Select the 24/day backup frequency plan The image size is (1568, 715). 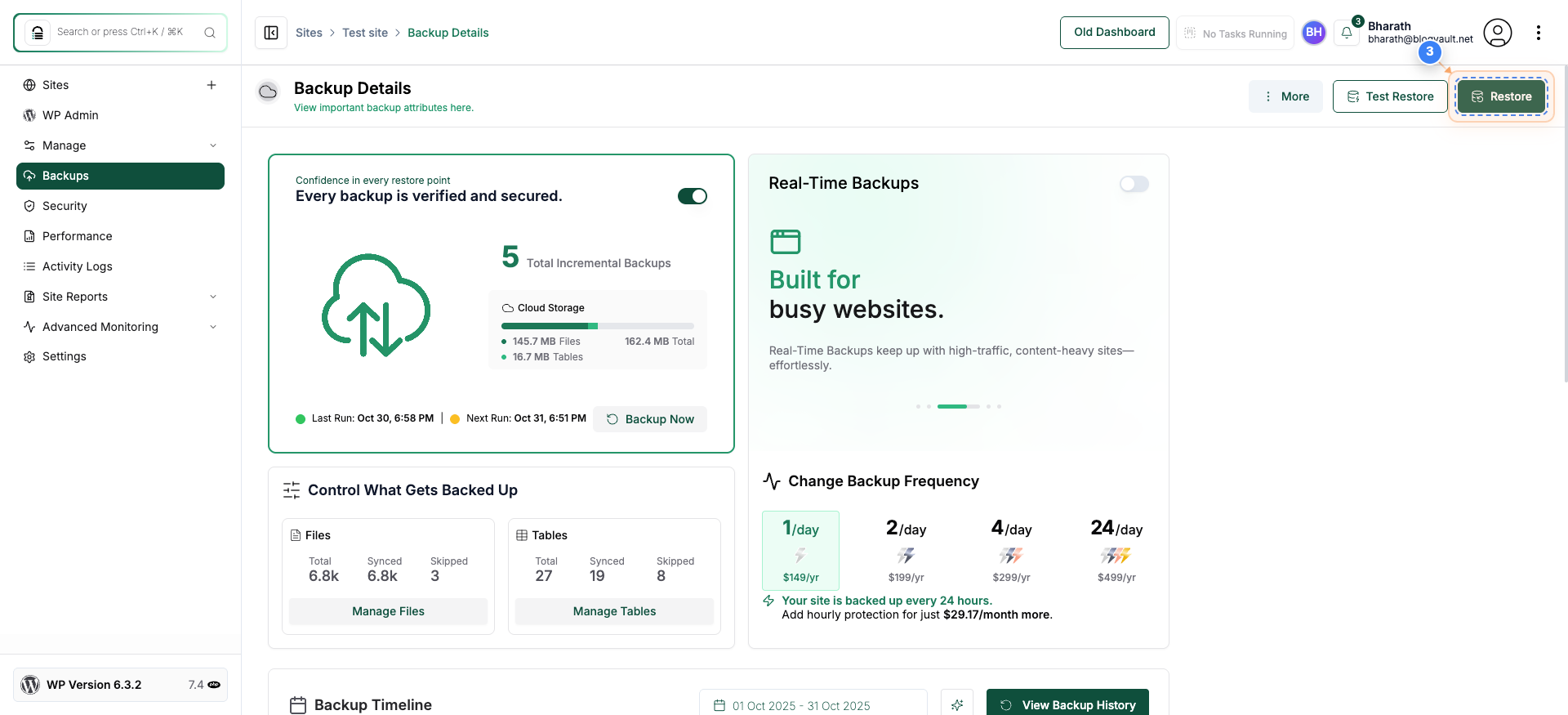point(1116,551)
